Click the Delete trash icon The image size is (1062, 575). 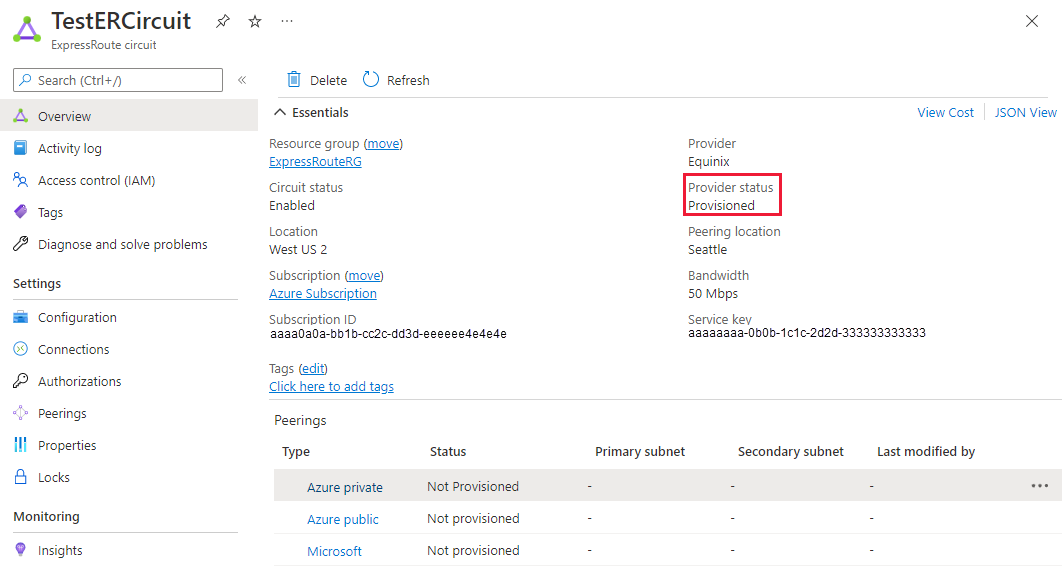point(294,80)
